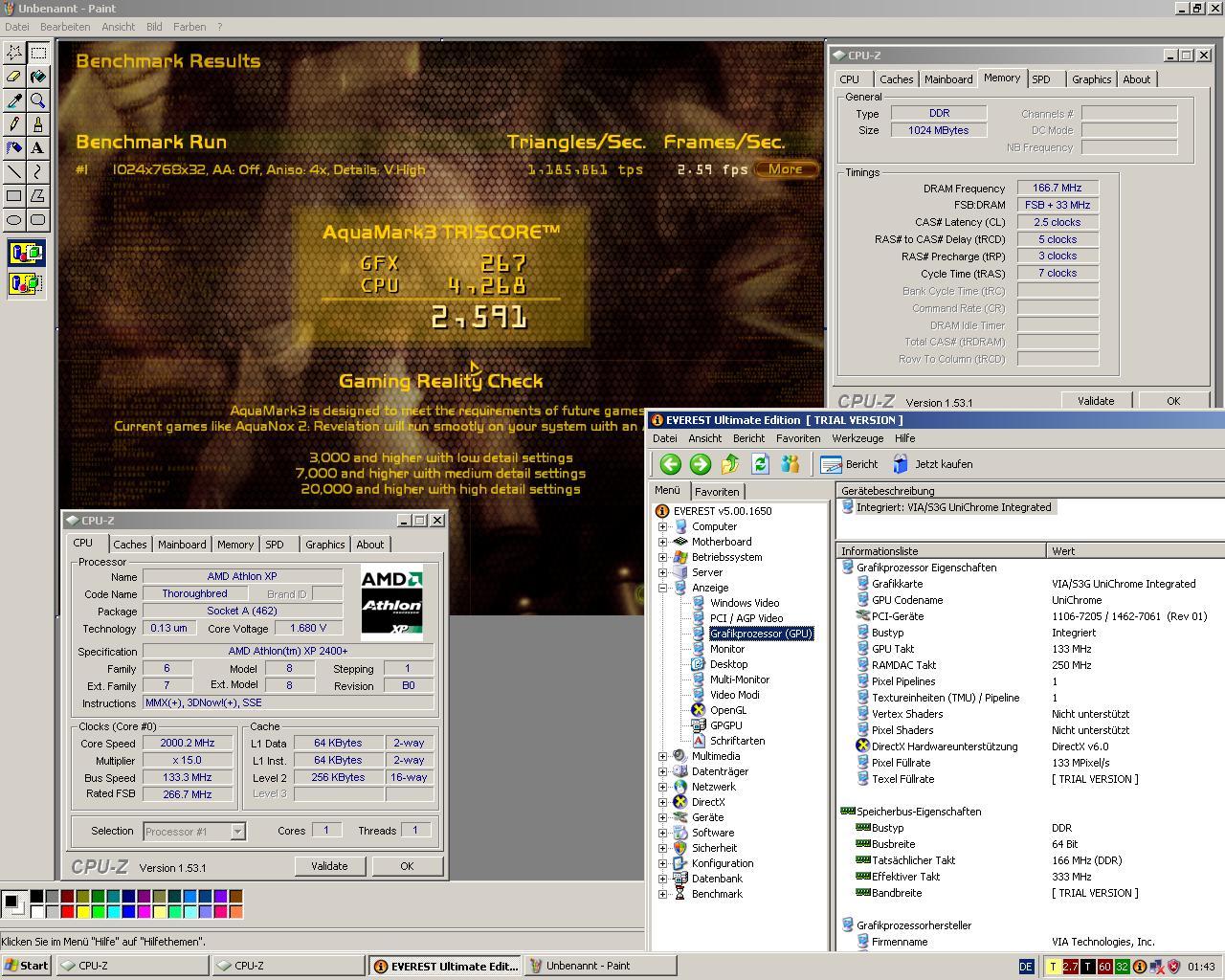Click the DE language indicator in tray

1026,967
